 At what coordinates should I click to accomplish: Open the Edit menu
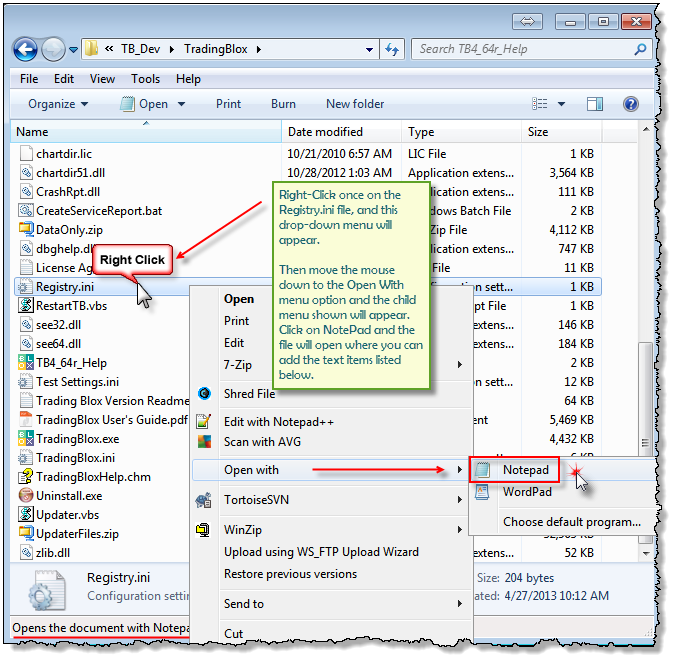pos(64,79)
